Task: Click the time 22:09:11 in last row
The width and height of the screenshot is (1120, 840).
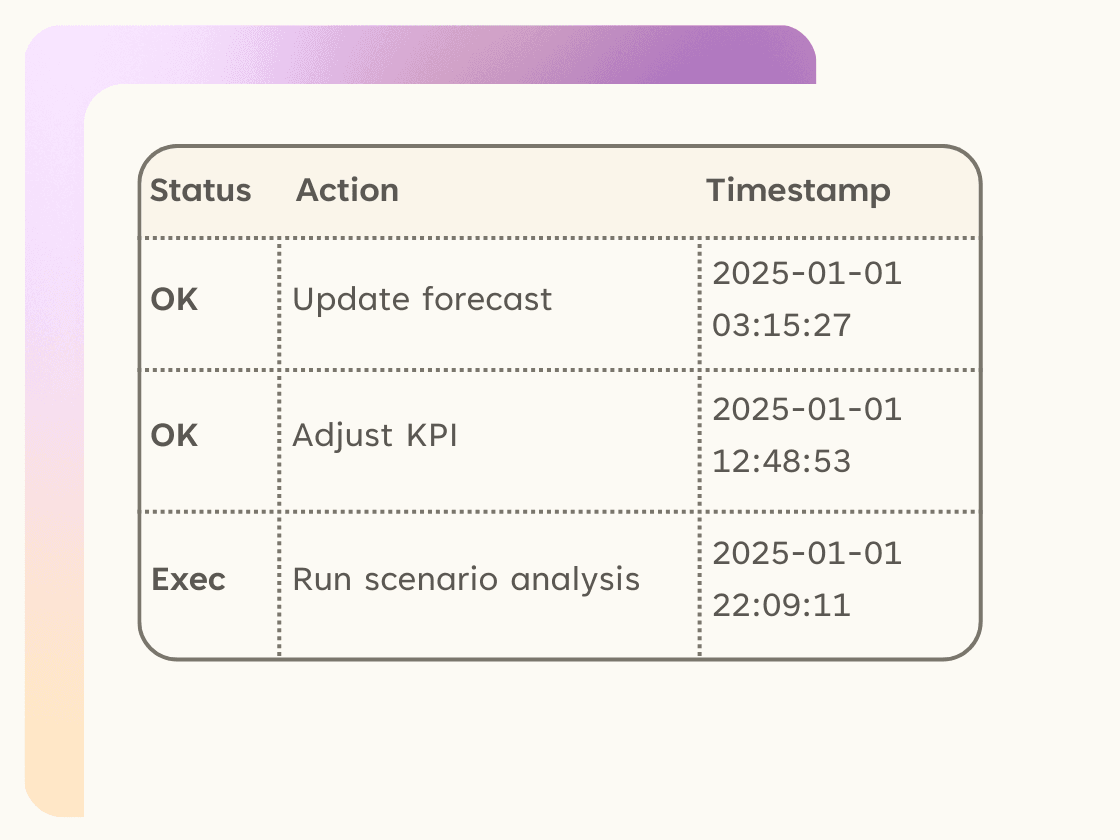Action: 781,606
